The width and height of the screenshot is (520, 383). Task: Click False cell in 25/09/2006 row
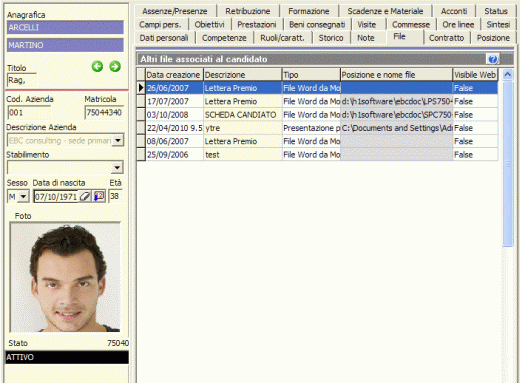pos(475,155)
